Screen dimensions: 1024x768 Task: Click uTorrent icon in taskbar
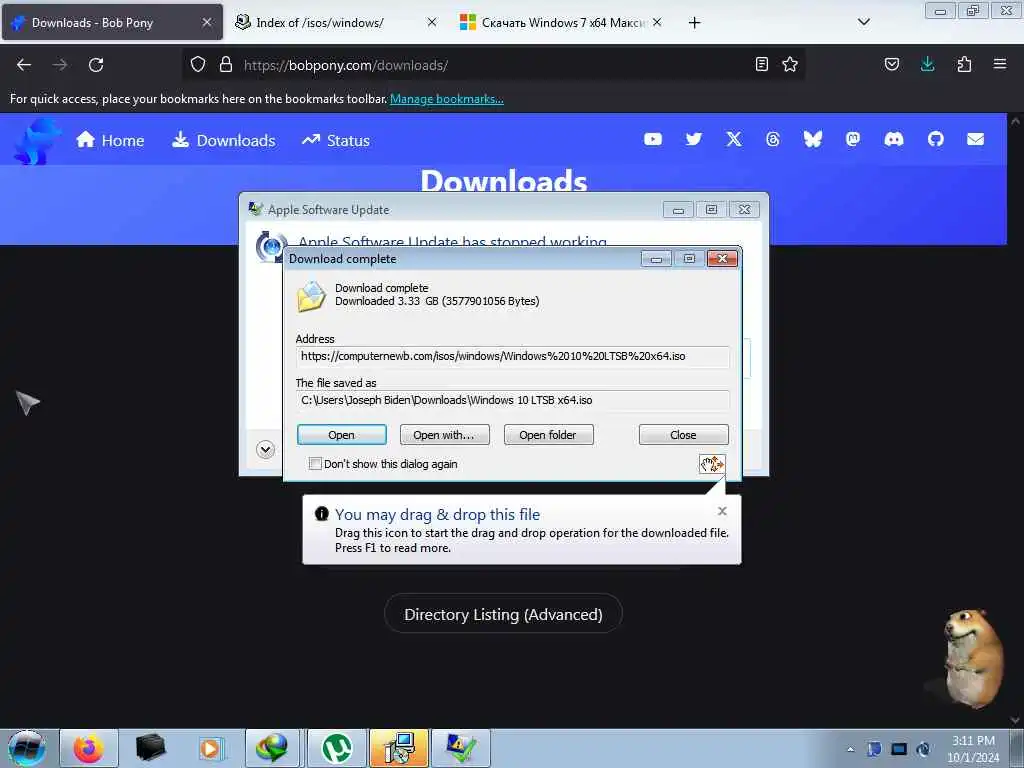pos(336,748)
